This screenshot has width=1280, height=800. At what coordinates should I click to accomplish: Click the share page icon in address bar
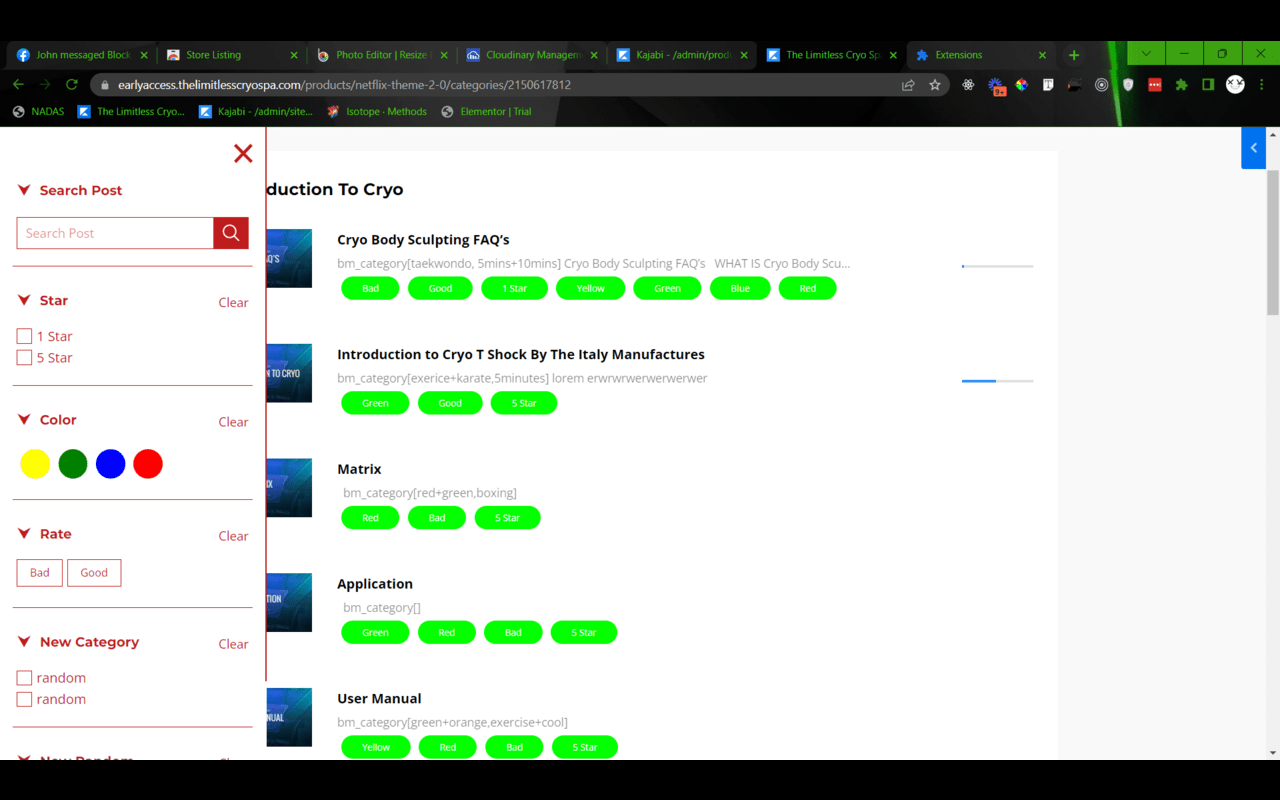[x=908, y=85]
